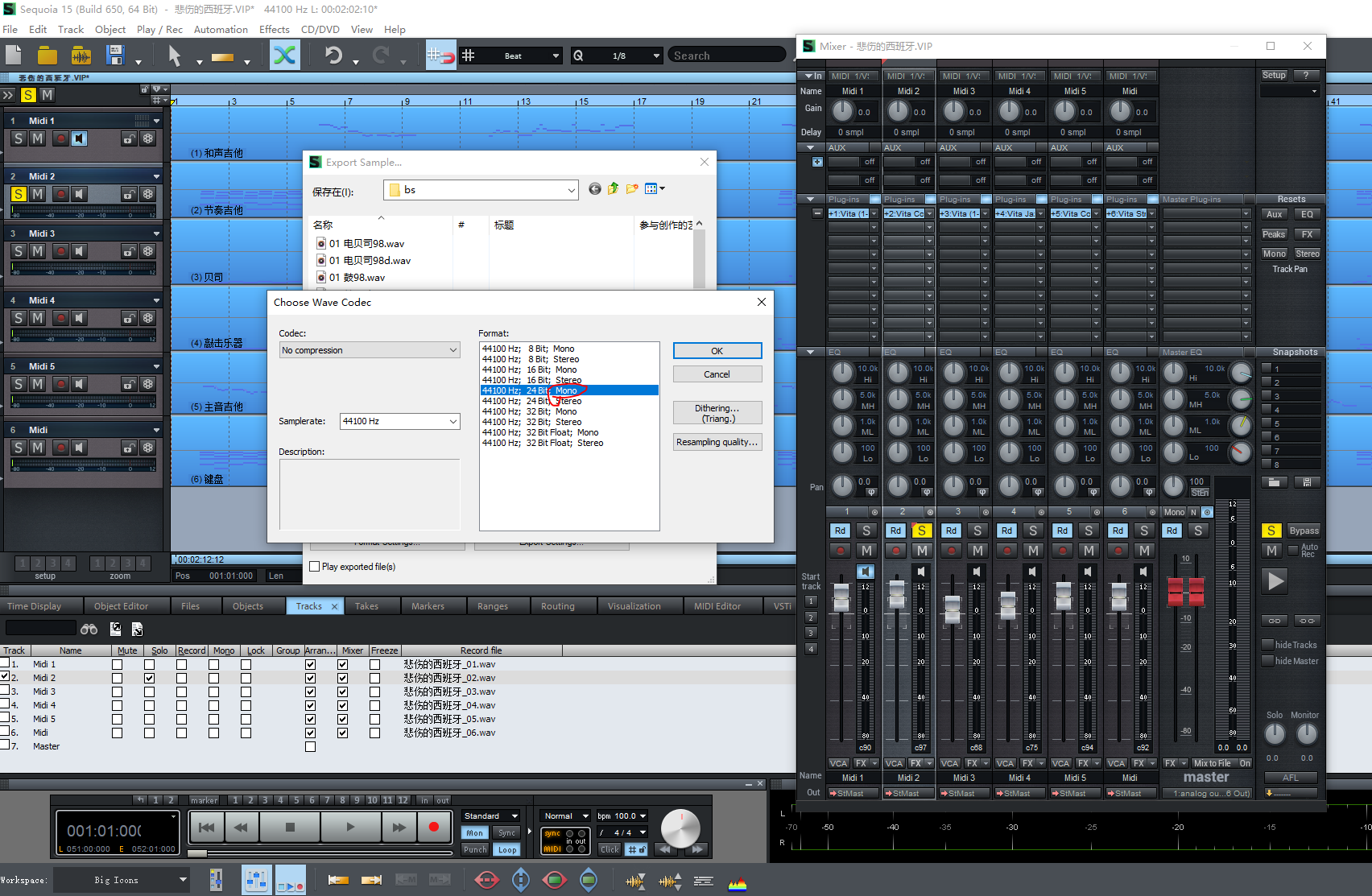
Task: Click the spectrum visualization icon in bottom toolbar
Action: [x=738, y=882]
